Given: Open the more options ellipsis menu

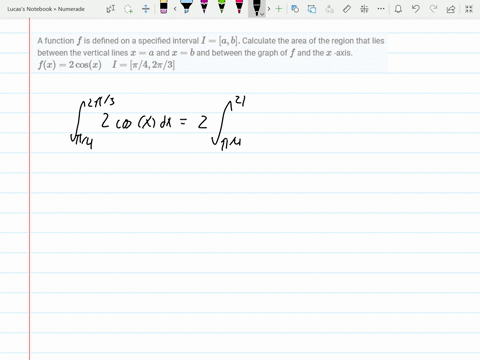Looking at the screenshot, I should [x=381, y=9].
